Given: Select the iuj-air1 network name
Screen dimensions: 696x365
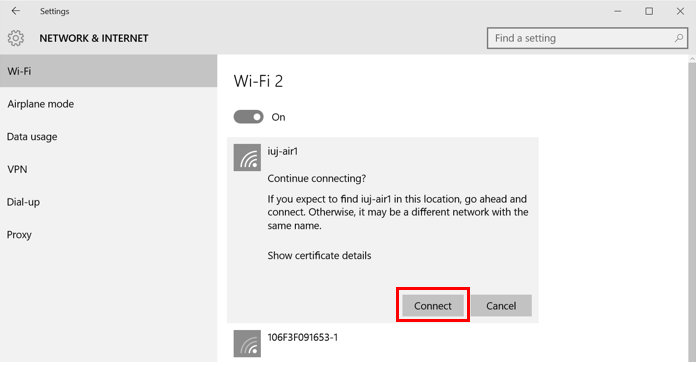Looking at the screenshot, I should (x=283, y=151).
